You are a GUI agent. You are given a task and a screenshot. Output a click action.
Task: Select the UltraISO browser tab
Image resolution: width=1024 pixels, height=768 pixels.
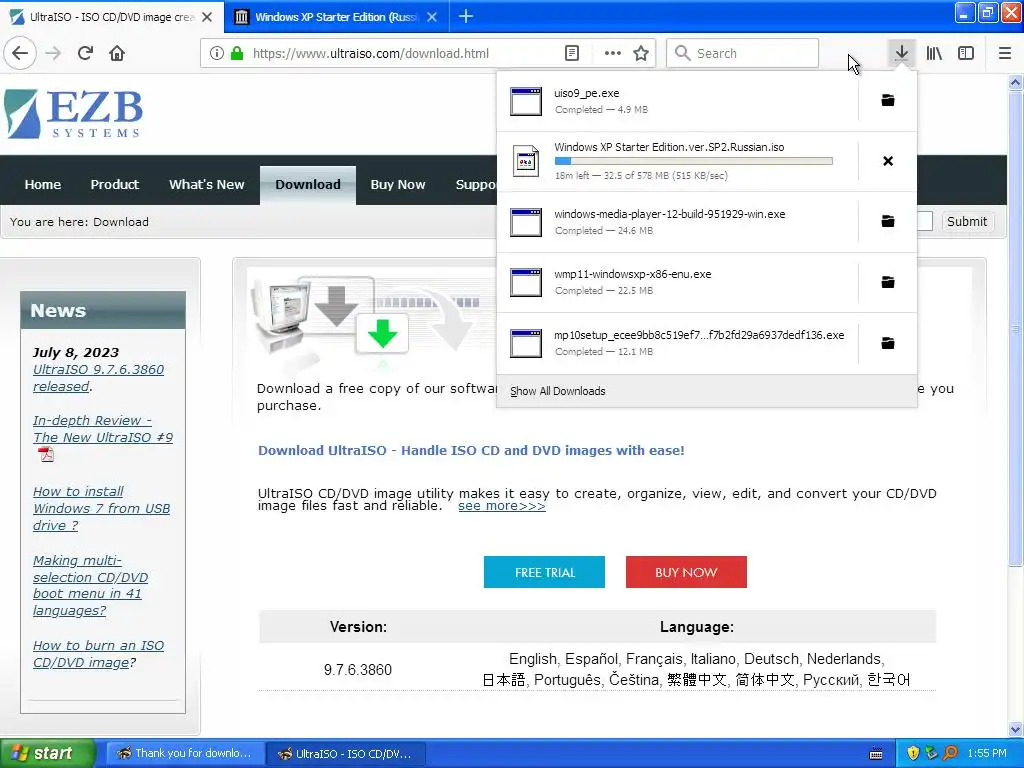(x=112, y=17)
